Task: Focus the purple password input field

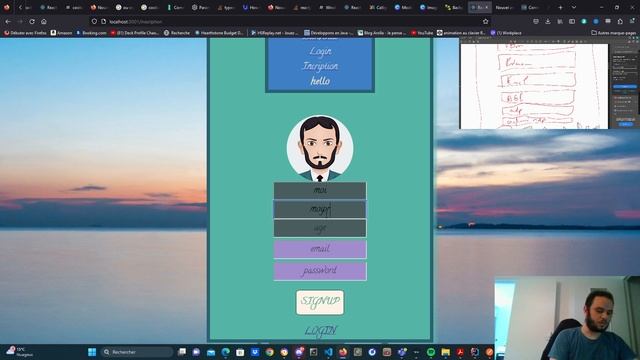Action: [x=320, y=271]
